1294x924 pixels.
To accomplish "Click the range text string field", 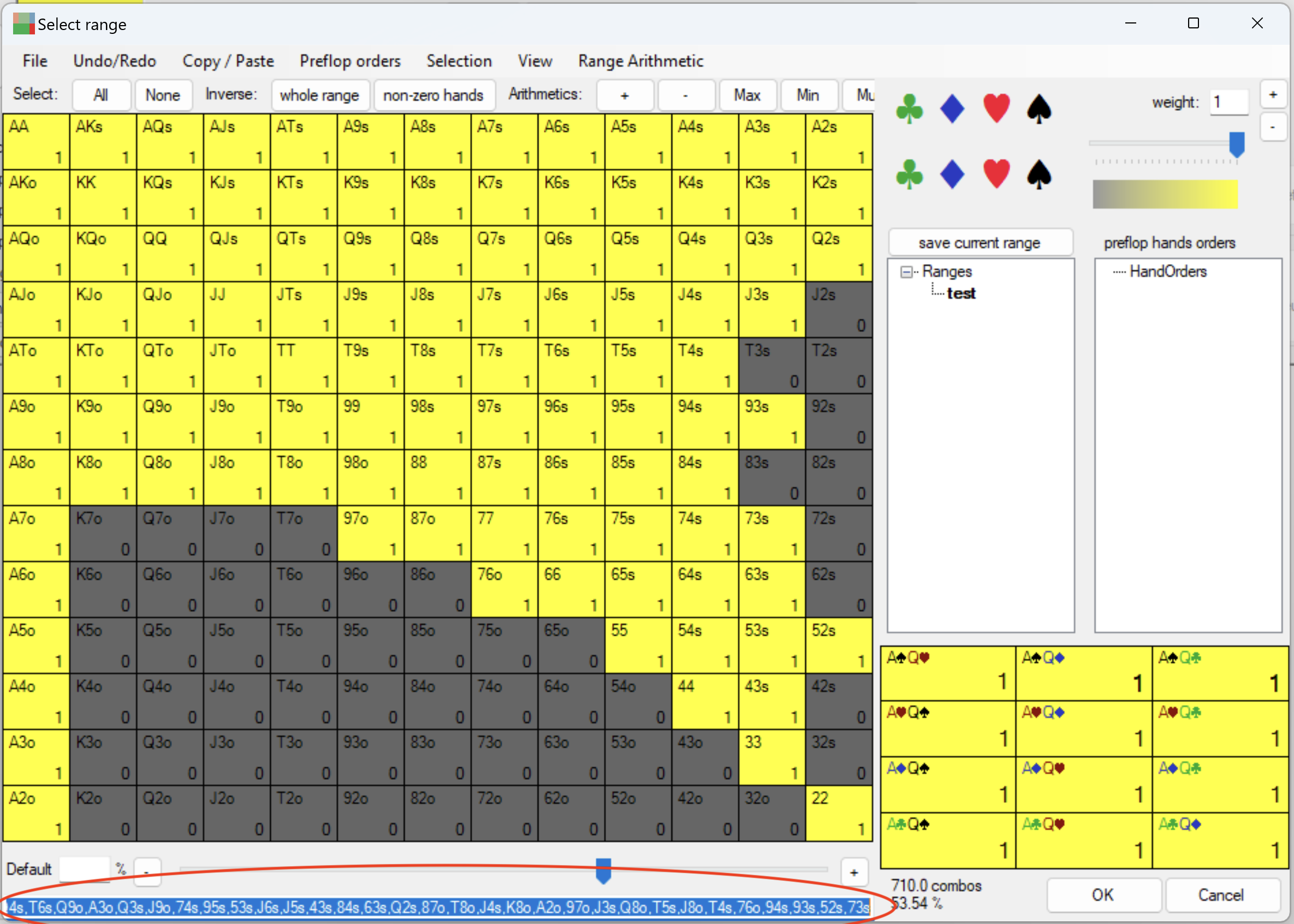I will pos(436,907).
